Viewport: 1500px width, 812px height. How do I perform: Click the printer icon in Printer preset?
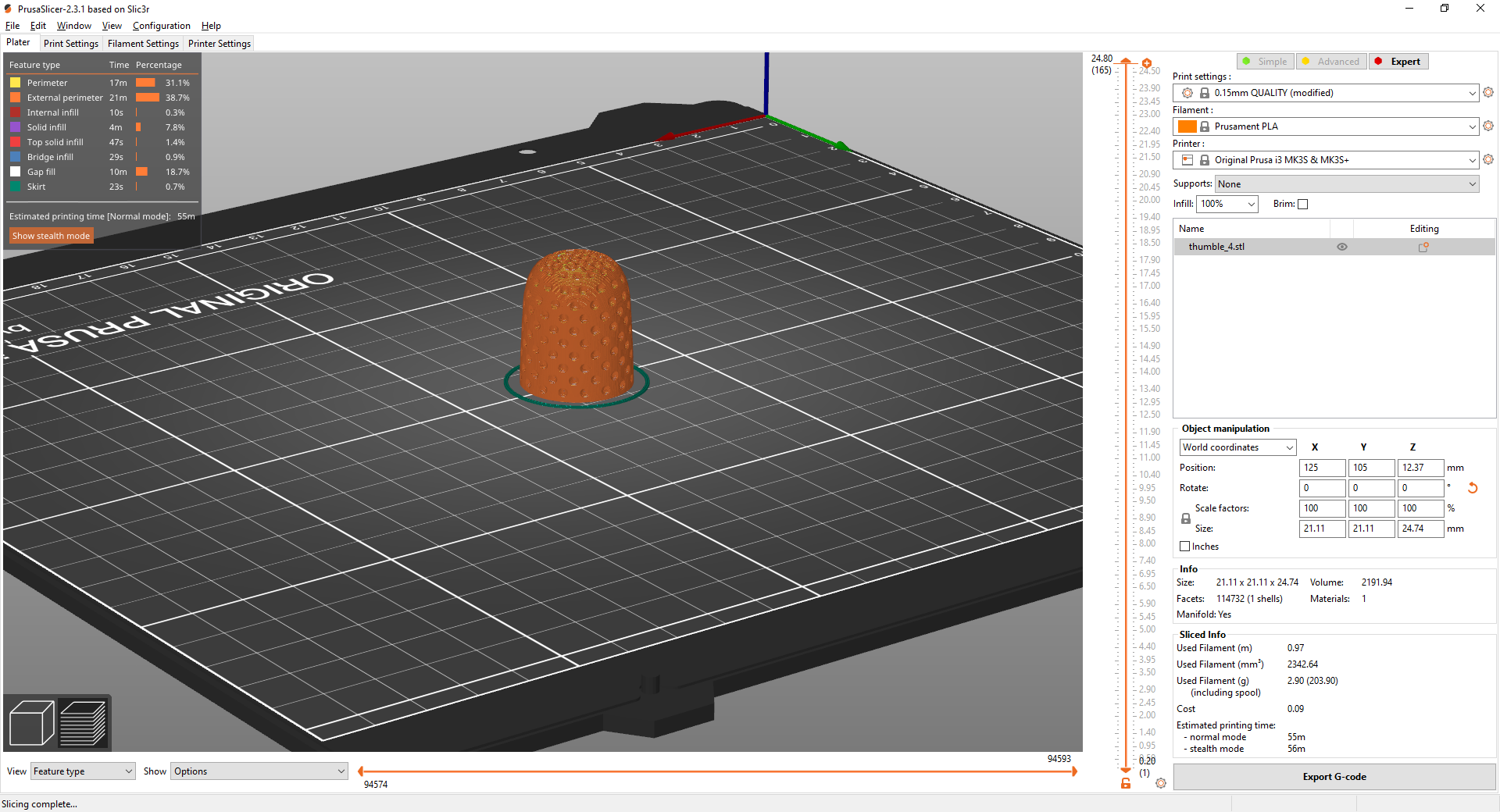pos(1187,160)
